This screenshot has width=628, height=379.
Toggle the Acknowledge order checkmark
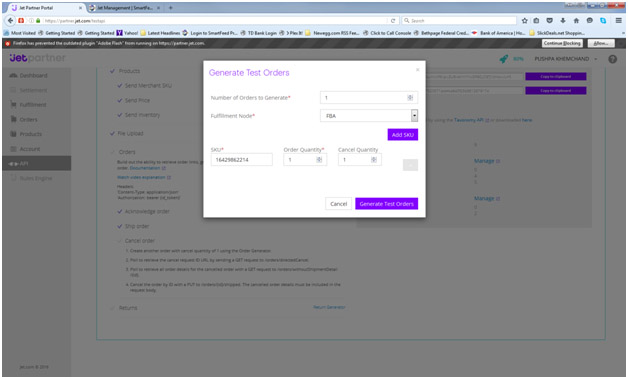coord(120,211)
